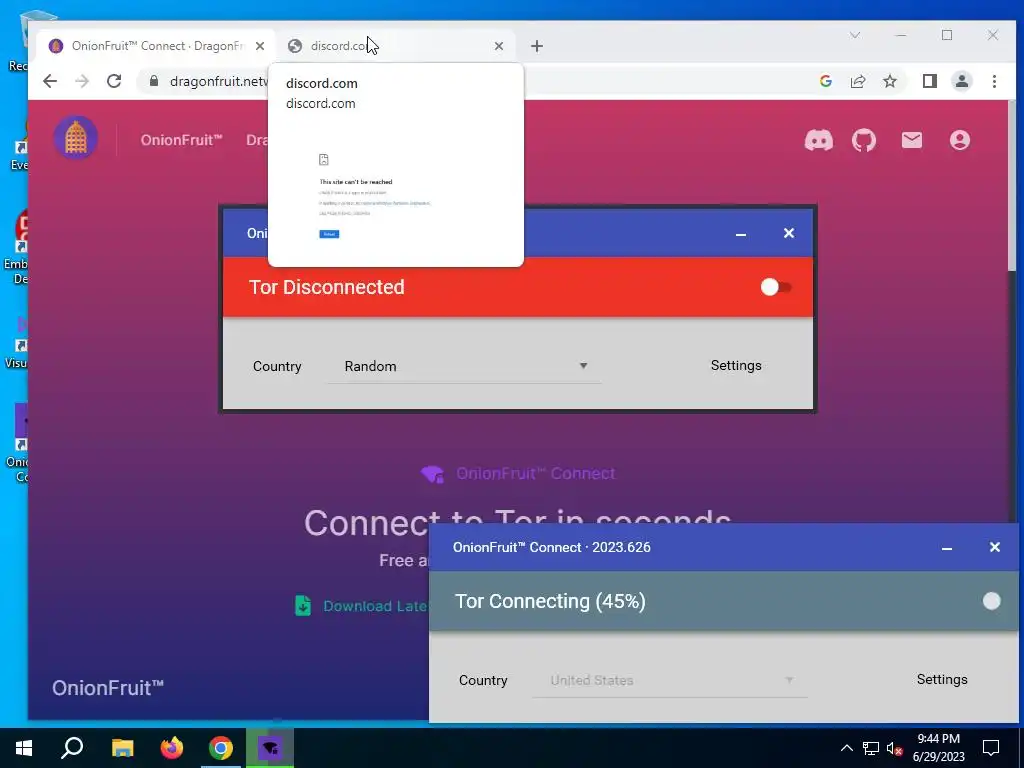Click the Google icon in address bar

click(x=825, y=81)
